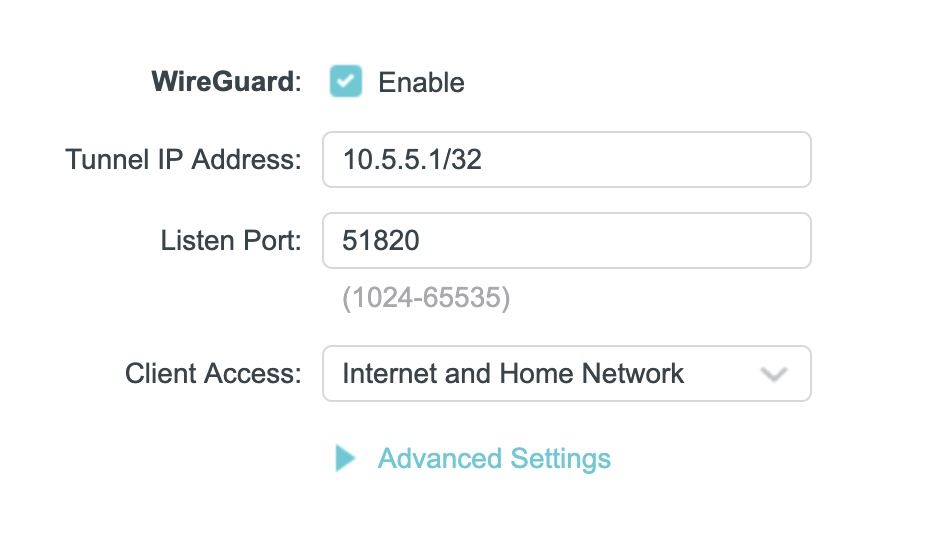The height and width of the screenshot is (542, 944).
Task: Toggle WireGuard off via the teal checkmark box
Action: tap(346, 81)
